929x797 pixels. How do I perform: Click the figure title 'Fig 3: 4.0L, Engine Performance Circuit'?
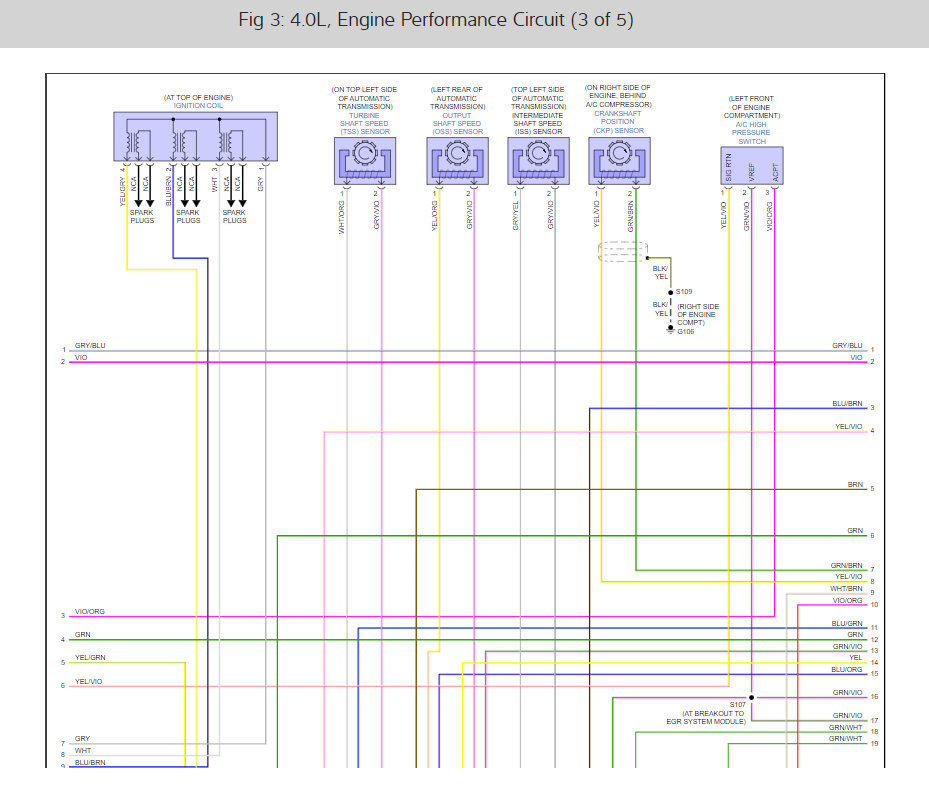point(436,20)
